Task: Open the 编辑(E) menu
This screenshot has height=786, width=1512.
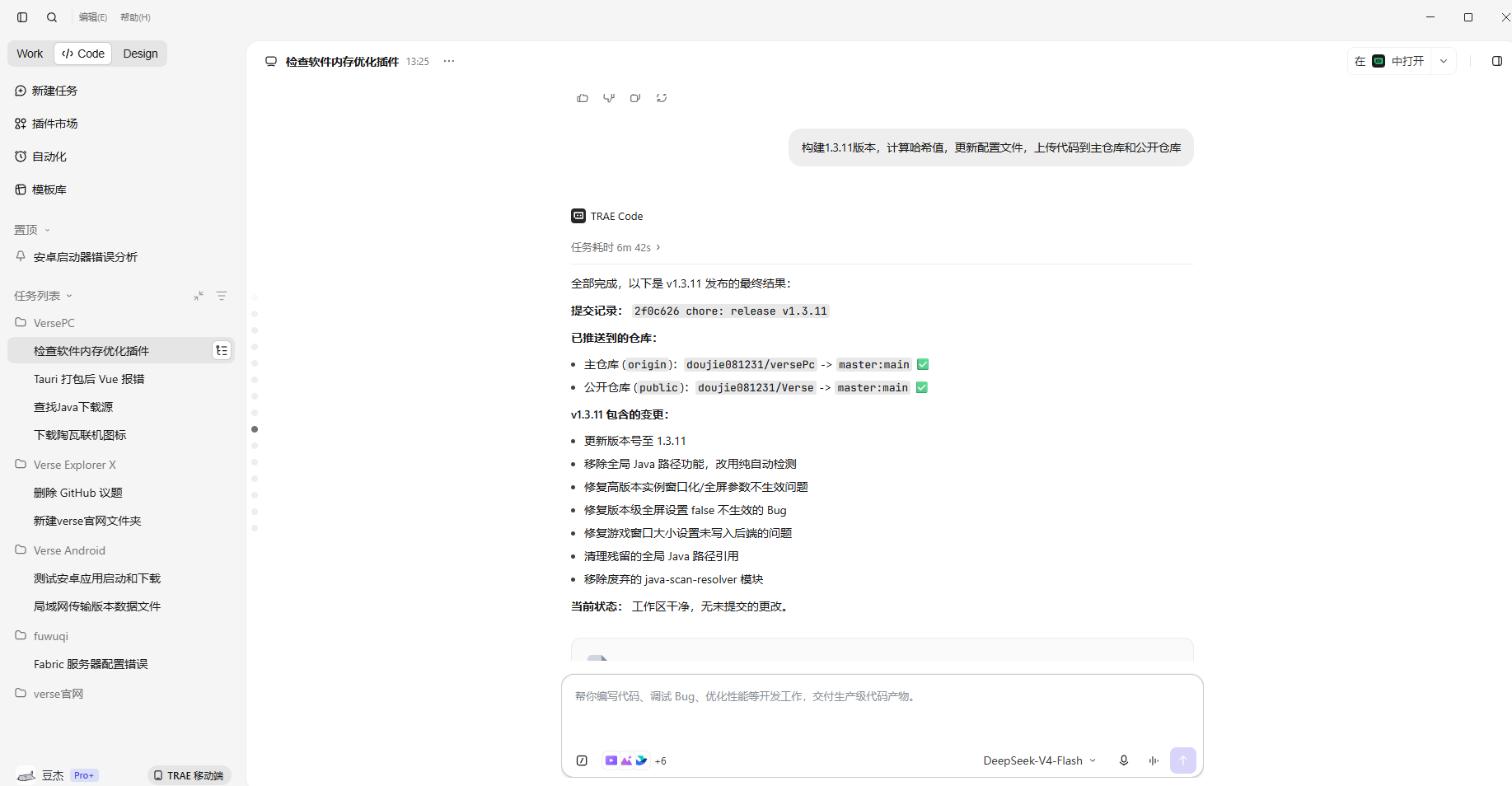Action: coord(93,17)
